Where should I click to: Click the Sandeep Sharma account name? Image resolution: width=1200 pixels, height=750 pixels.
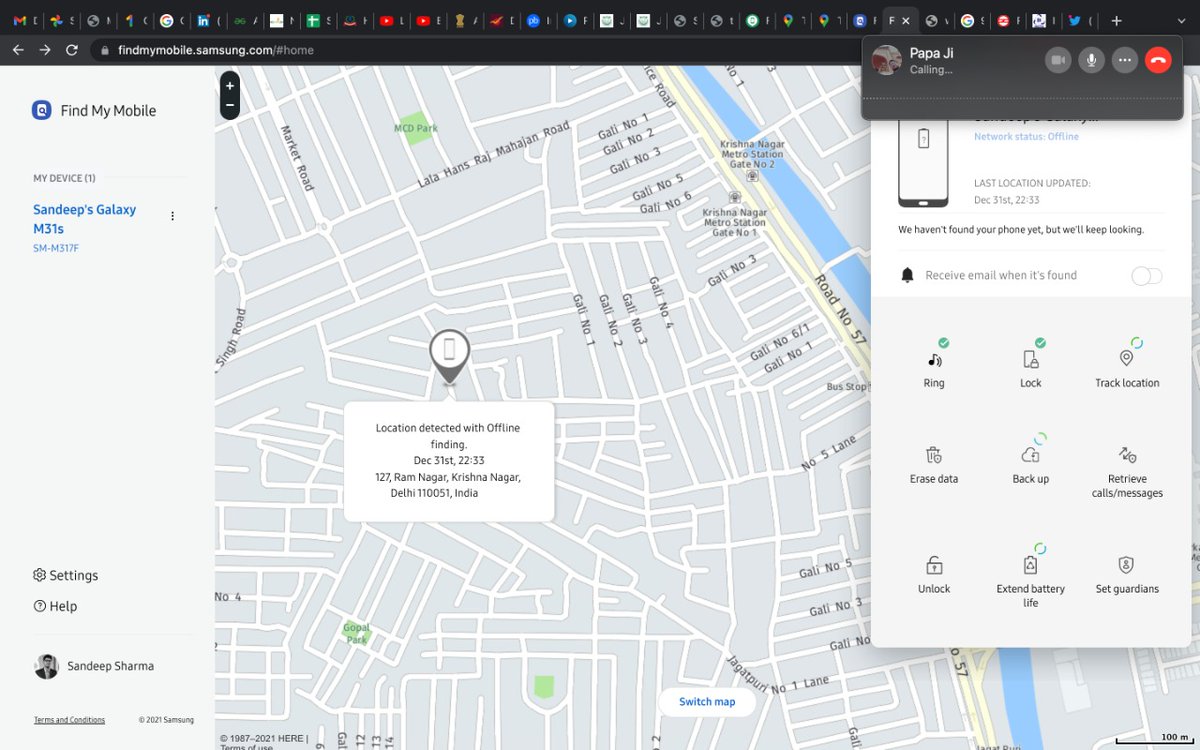click(x=110, y=666)
